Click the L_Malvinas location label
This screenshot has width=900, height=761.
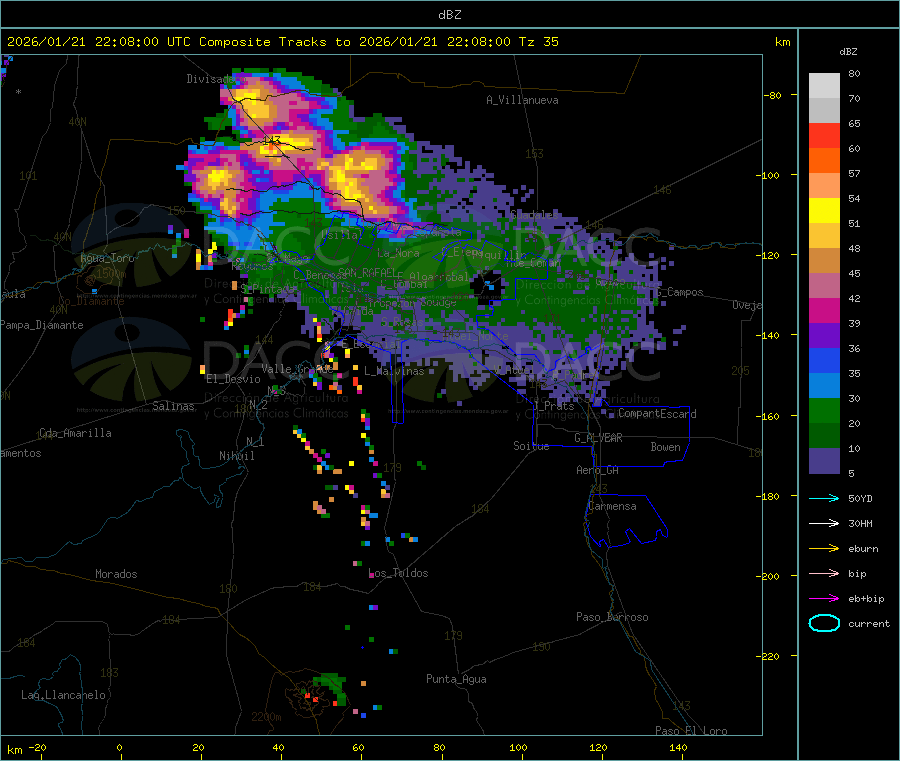click(394, 371)
